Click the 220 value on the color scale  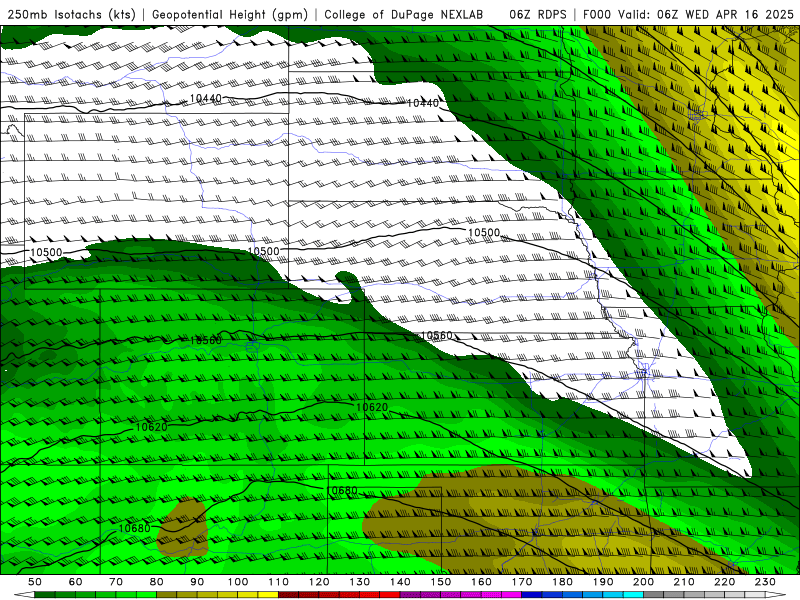(724, 582)
